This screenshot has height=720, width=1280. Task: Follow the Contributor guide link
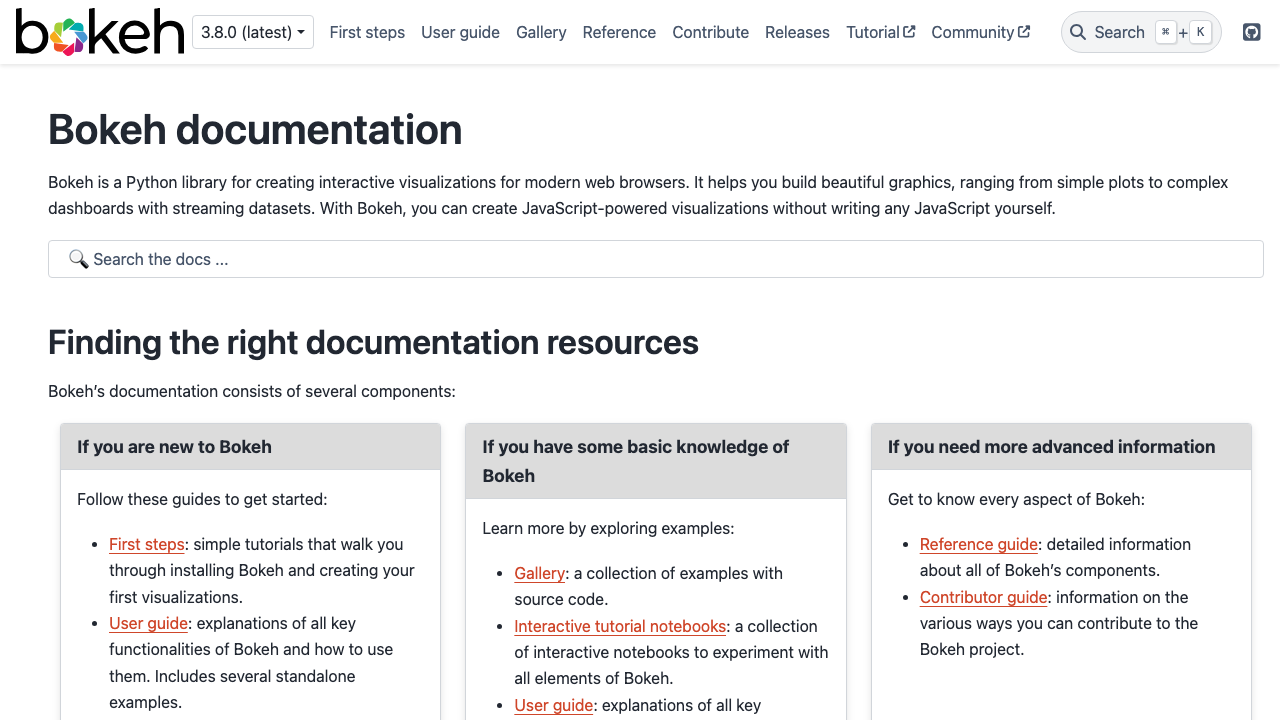point(983,597)
